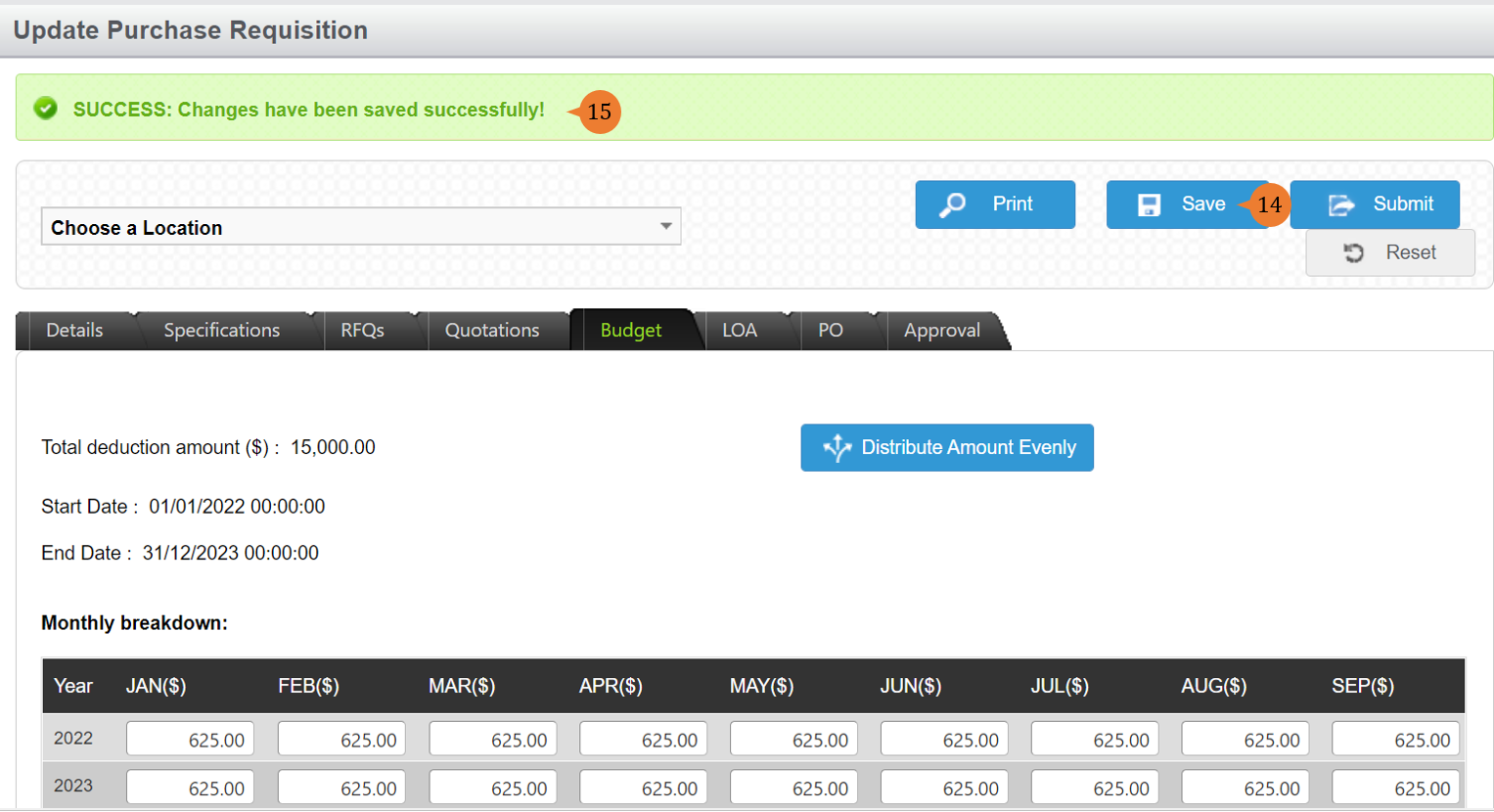
Task: Click the Save button label
Action: [x=1203, y=203]
